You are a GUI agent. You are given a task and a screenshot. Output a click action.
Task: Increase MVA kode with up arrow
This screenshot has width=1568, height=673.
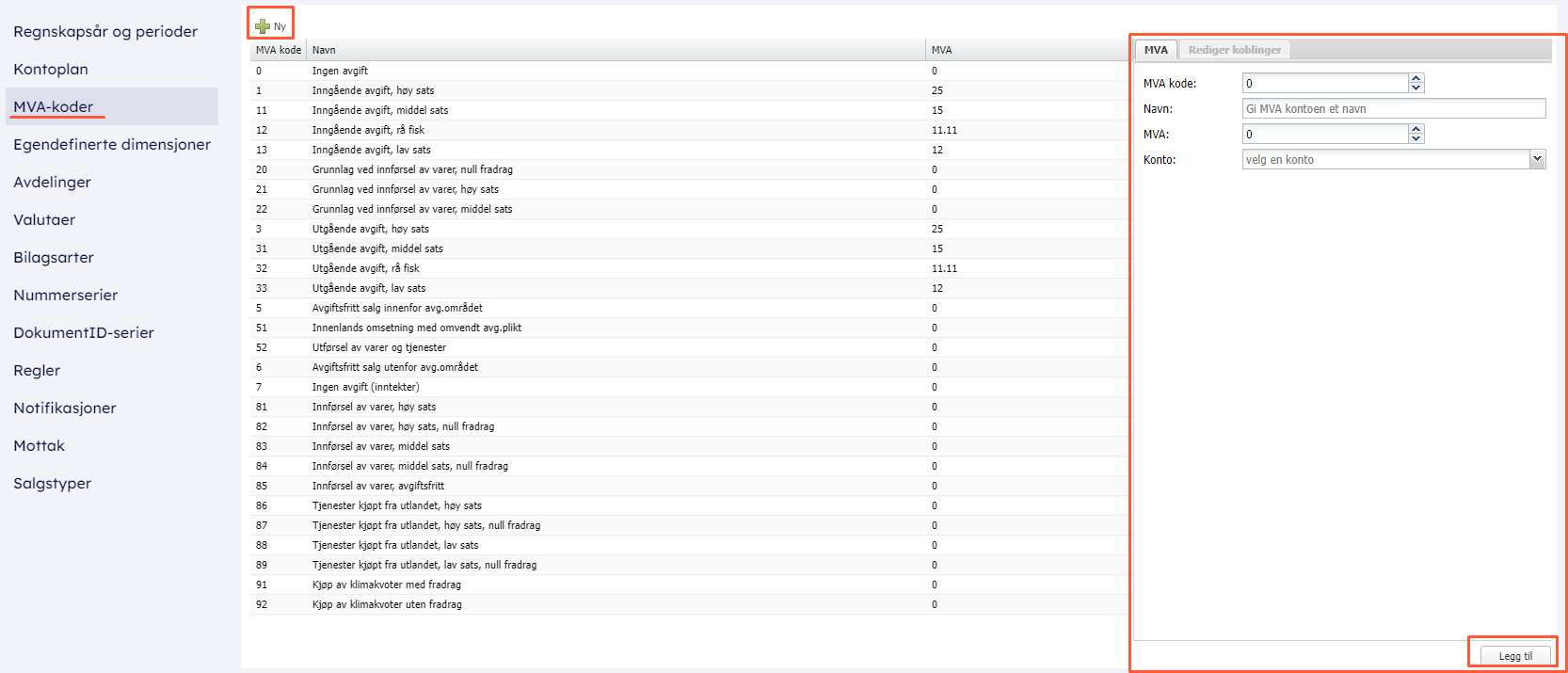(x=1416, y=79)
